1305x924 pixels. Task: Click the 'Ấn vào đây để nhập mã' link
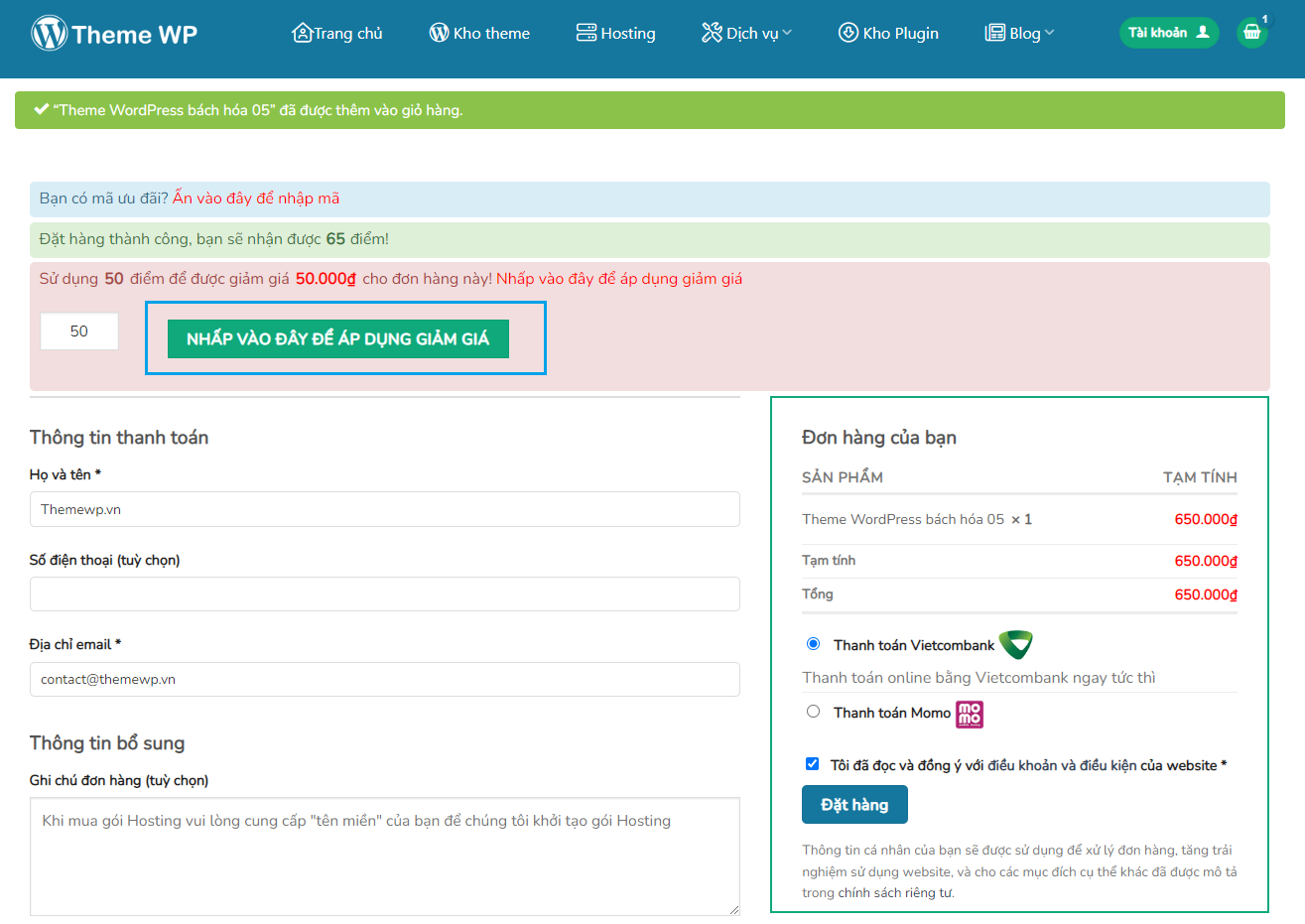click(x=256, y=198)
